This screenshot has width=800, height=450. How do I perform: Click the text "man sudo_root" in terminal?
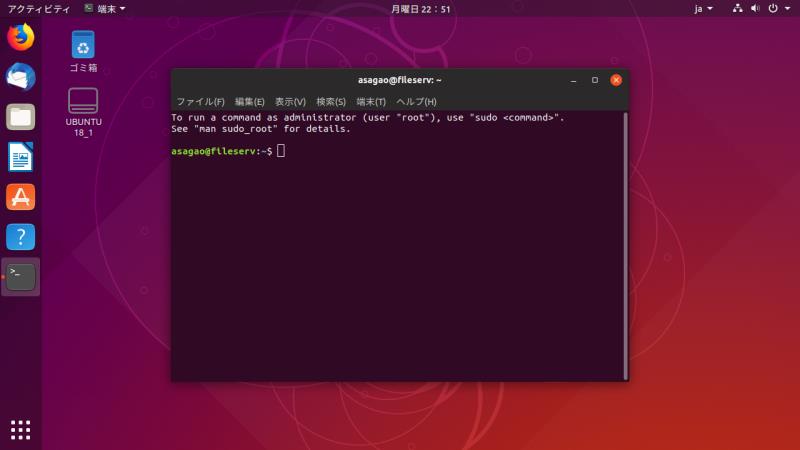tap(236, 129)
